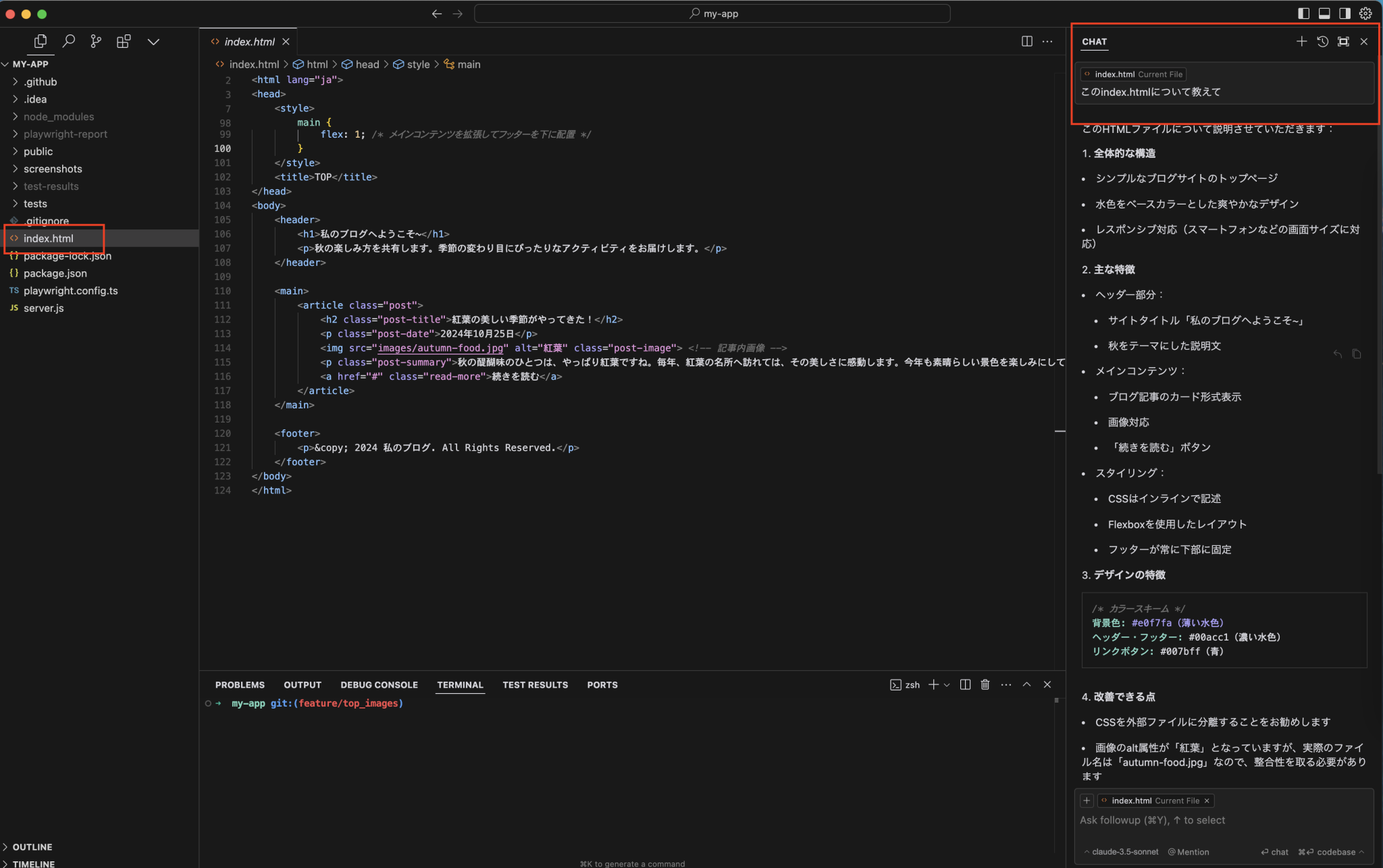This screenshot has width=1383, height=868.
Task: Remove index.html Current File context chip
Action: click(x=1207, y=801)
